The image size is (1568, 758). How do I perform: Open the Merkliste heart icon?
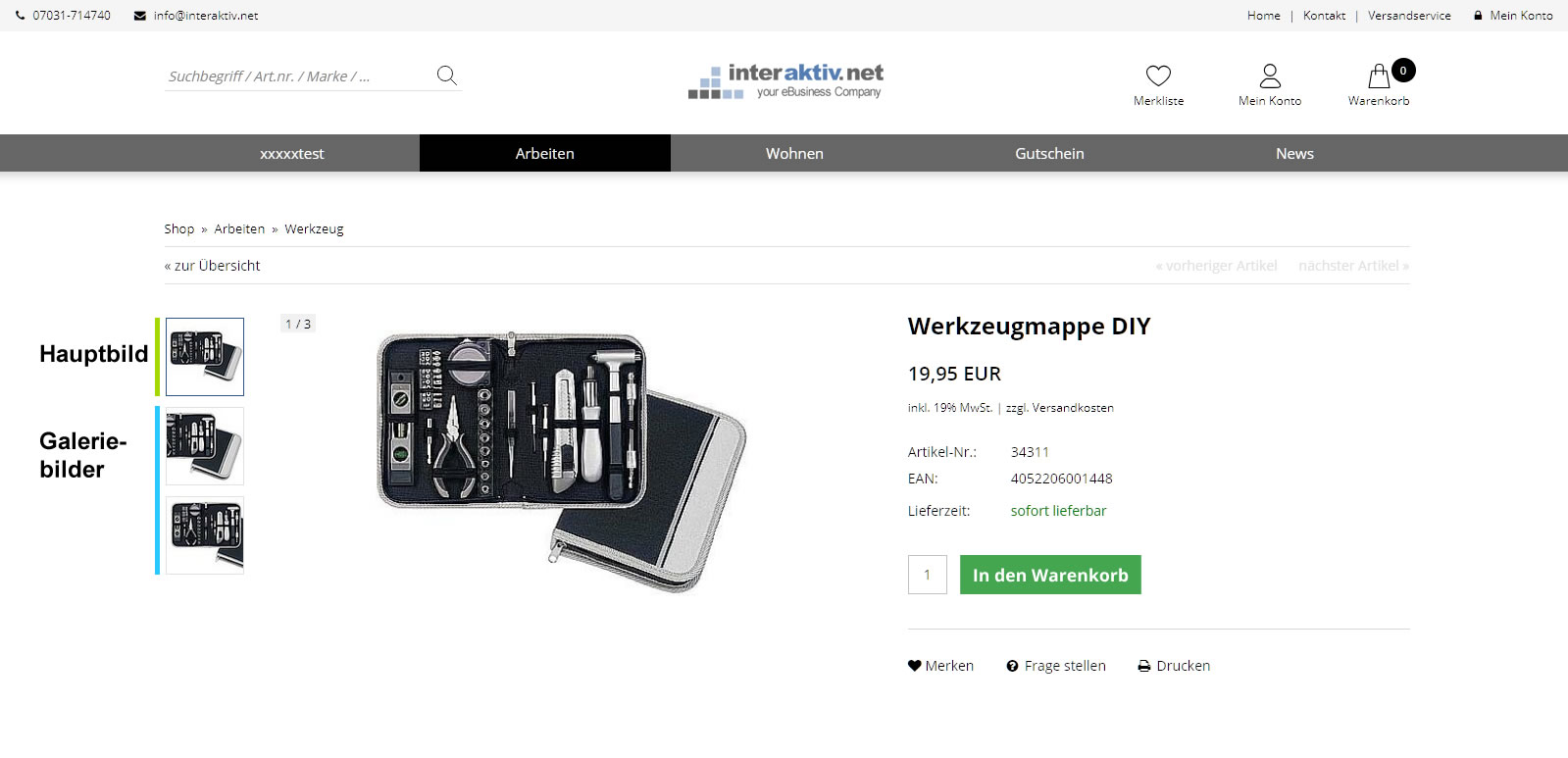1158,76
